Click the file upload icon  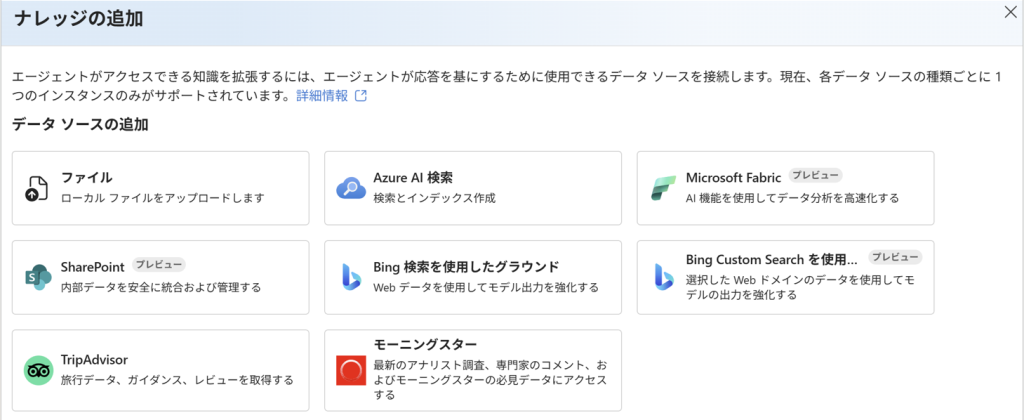pyautogui.click(x=37, y=188)
